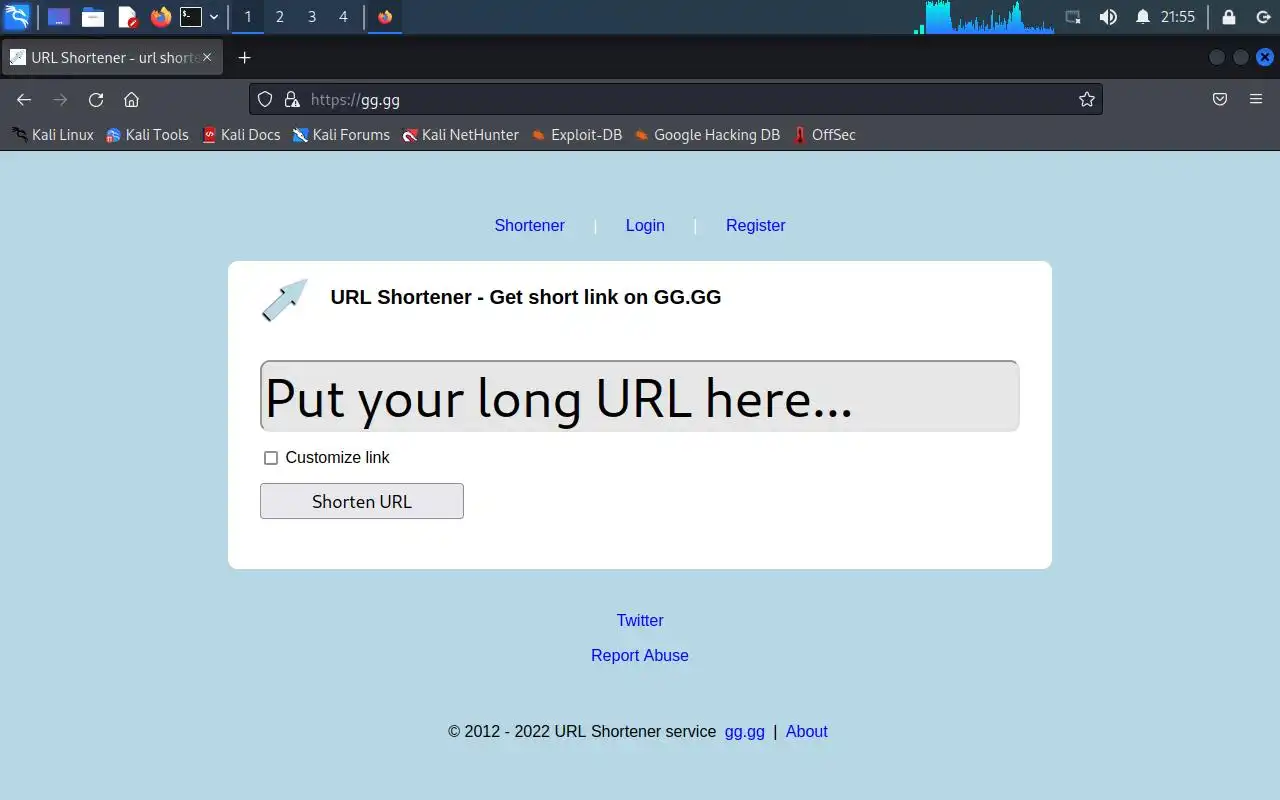Switch to workspace 1
Viewport: 1280px width, 800px height.
[x=248, y=17]
